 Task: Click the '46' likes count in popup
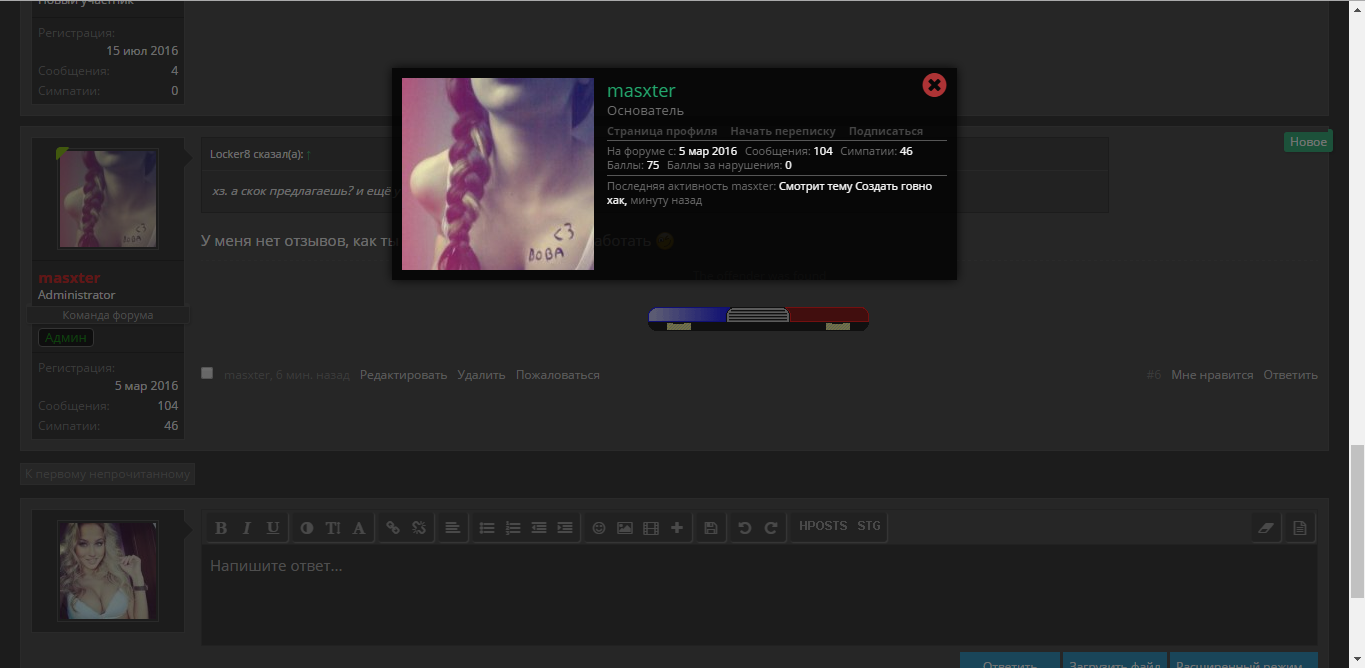[x=906, y=151]
